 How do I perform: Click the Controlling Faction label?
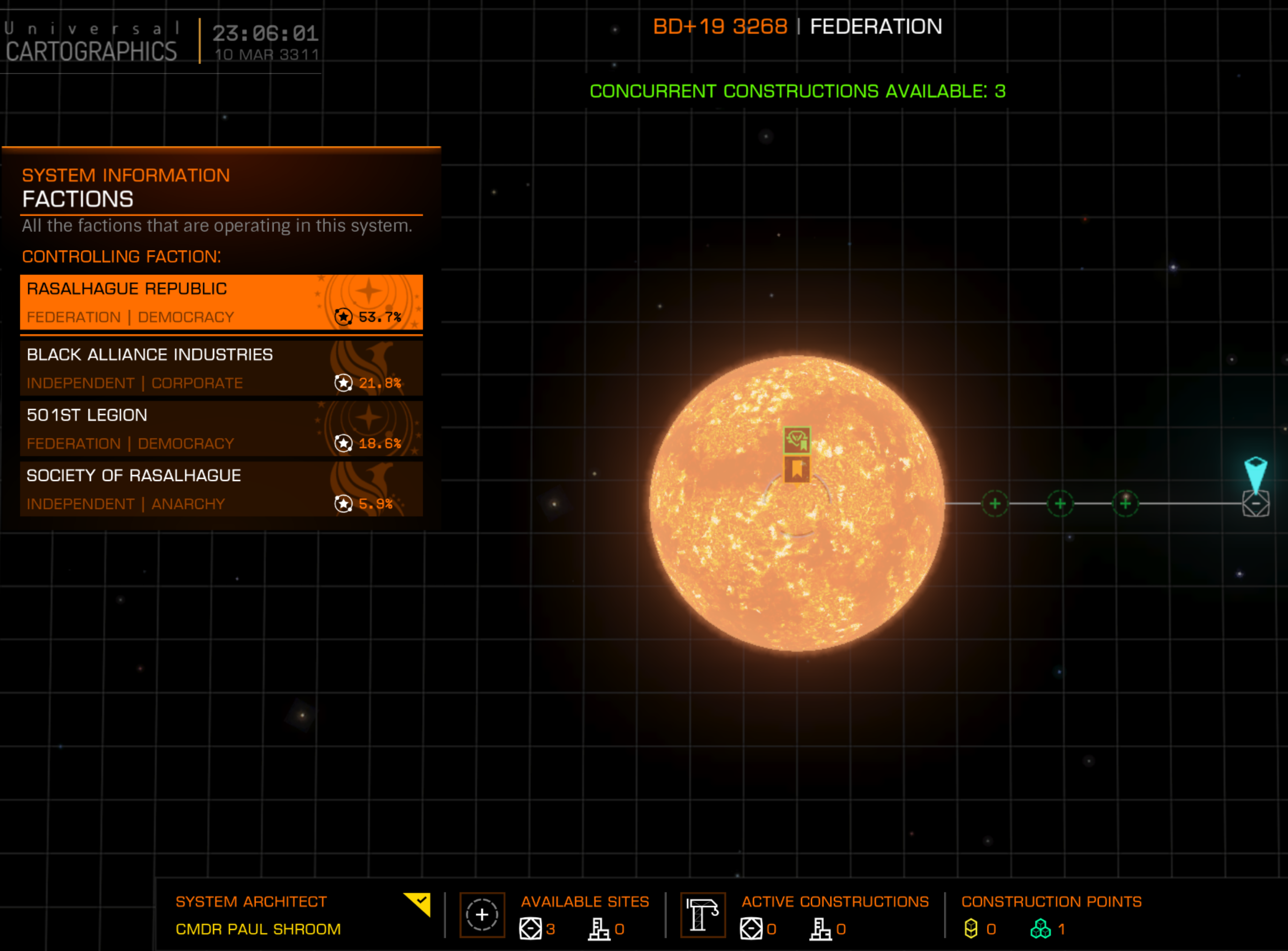tap(121, 256)
